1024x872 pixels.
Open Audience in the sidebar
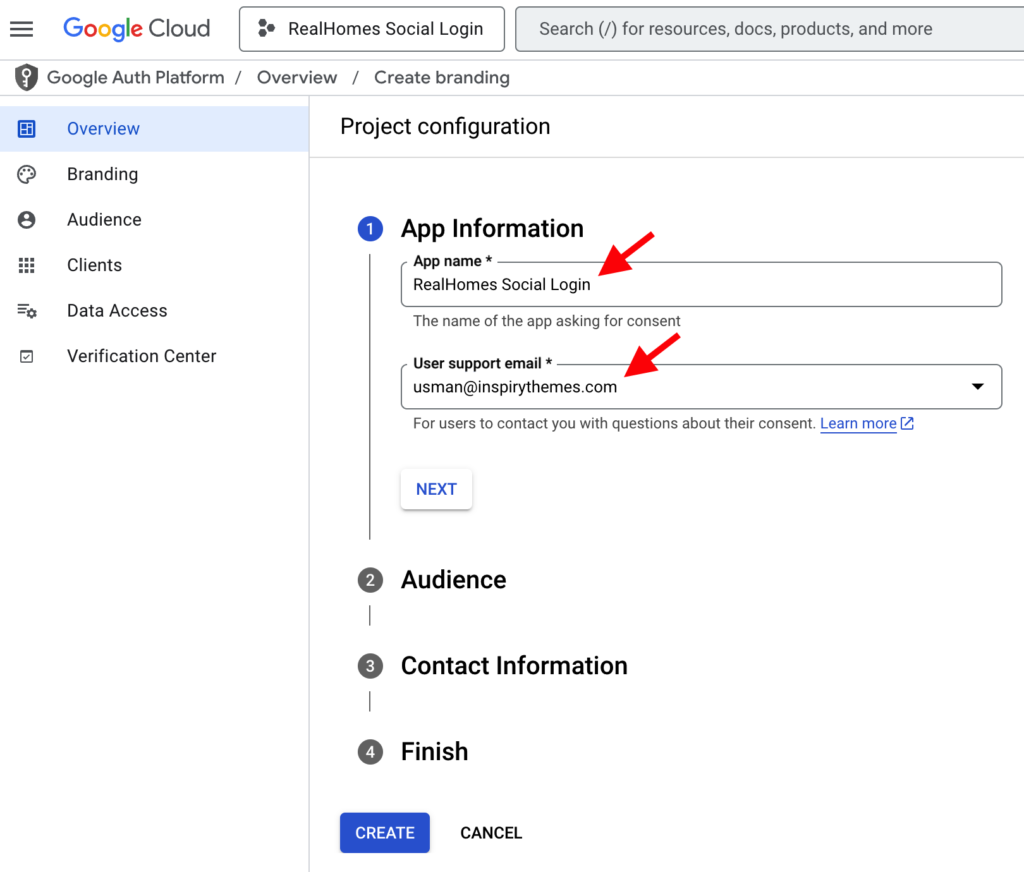click(154, 219)
